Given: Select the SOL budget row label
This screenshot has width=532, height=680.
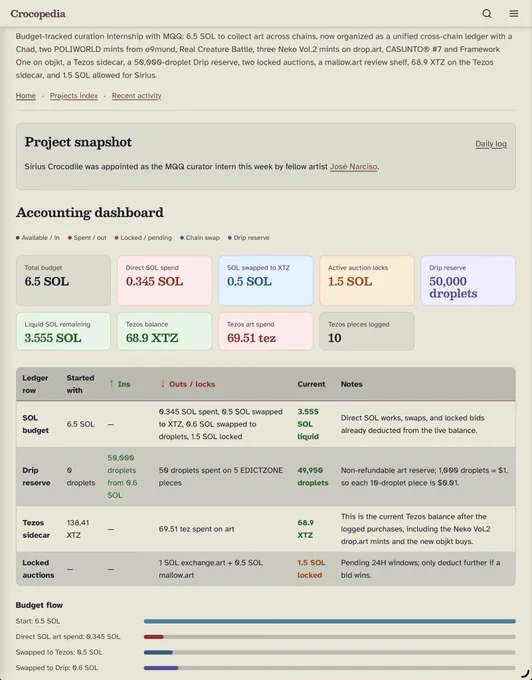Looking at the screenshot, I should pos(35,424).
